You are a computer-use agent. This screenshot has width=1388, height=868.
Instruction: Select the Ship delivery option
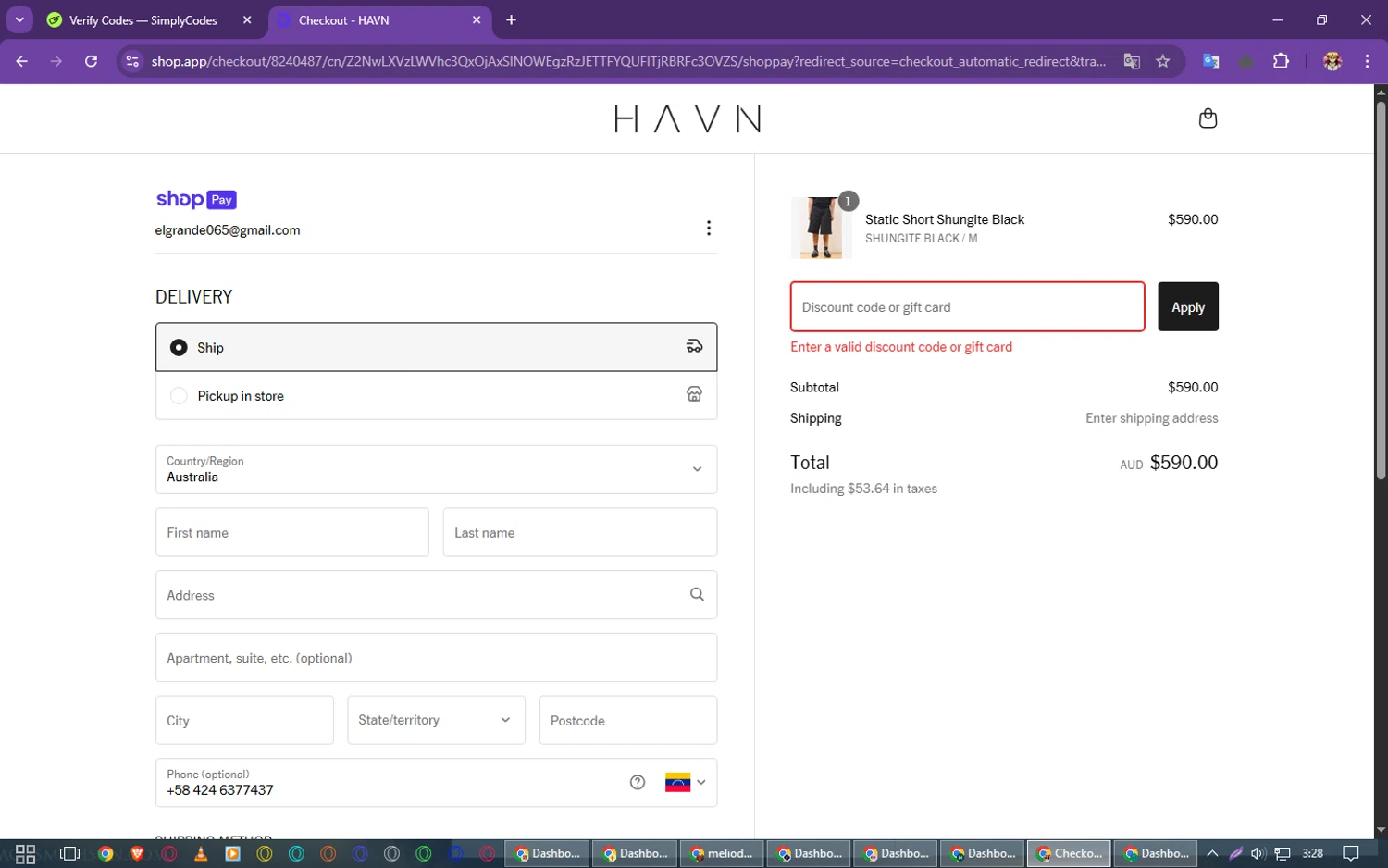click(x=436, y=347)
